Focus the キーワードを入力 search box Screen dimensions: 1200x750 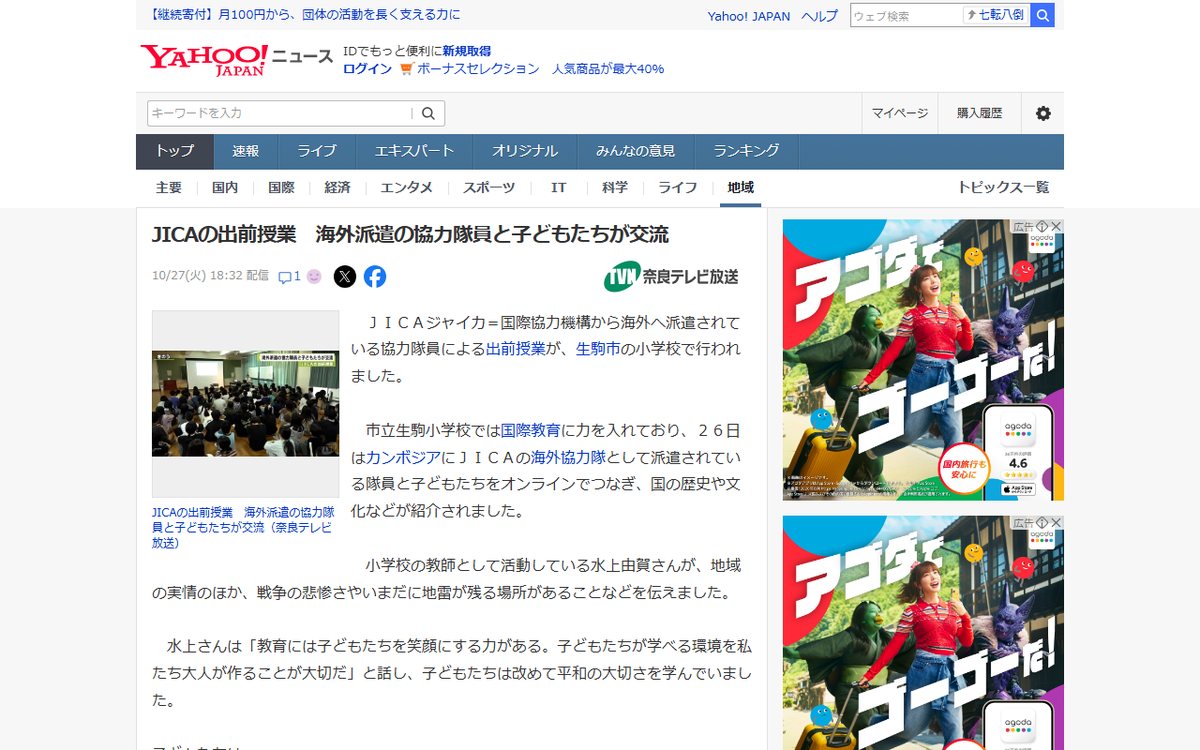pyautogui.click(x=279, y=113)
